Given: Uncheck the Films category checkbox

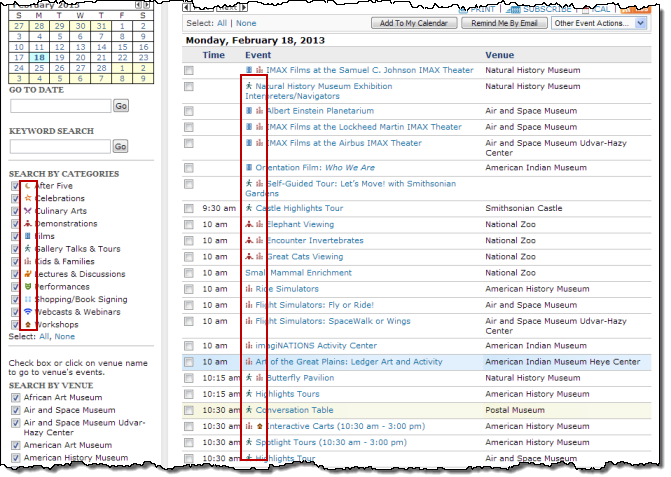Looking at the screenshot, I should click(x=15, y=236).
